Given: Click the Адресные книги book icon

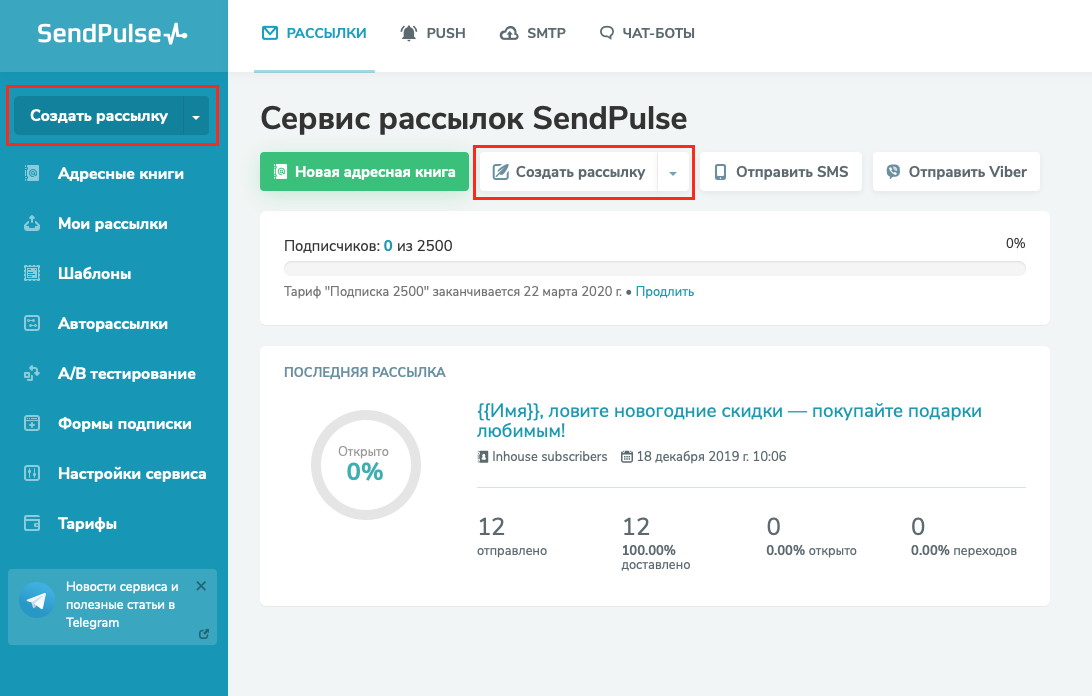Looking at the screenshot, I should coord(32,173).
